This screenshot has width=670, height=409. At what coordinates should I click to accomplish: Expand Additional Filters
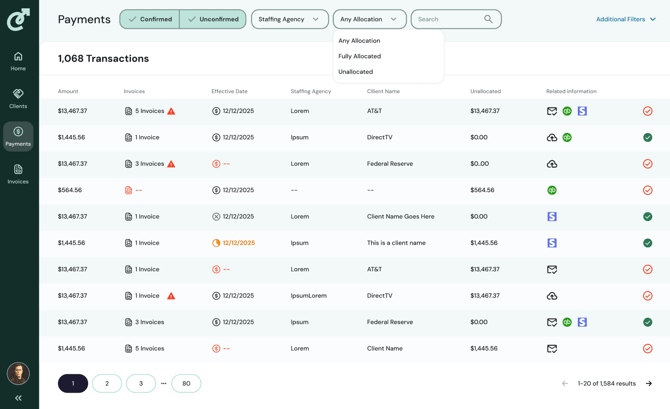point(626,19)
